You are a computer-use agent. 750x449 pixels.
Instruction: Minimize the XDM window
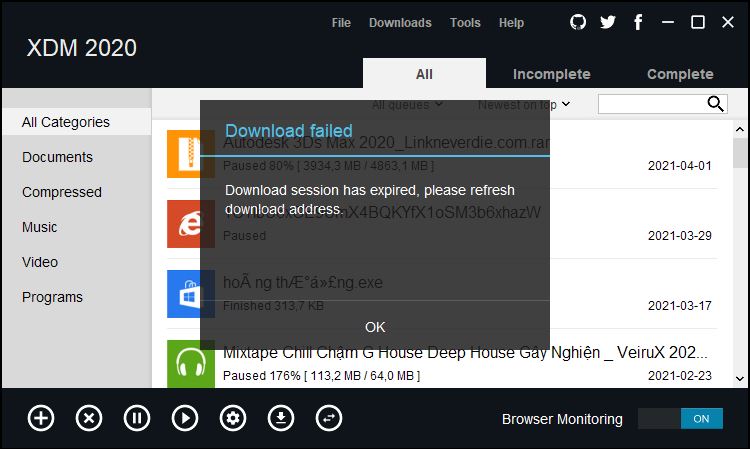(x=668, y=22)
